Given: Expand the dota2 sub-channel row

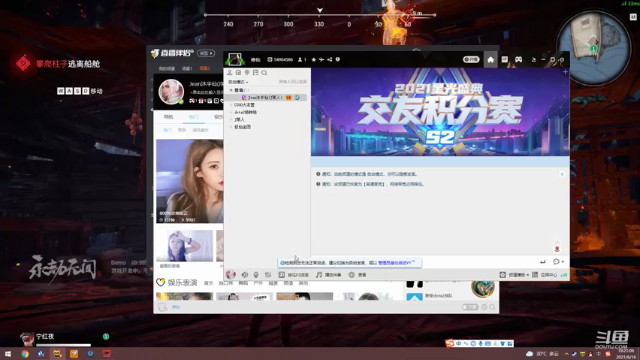Looking at the screenshot, I should [231, 112].
